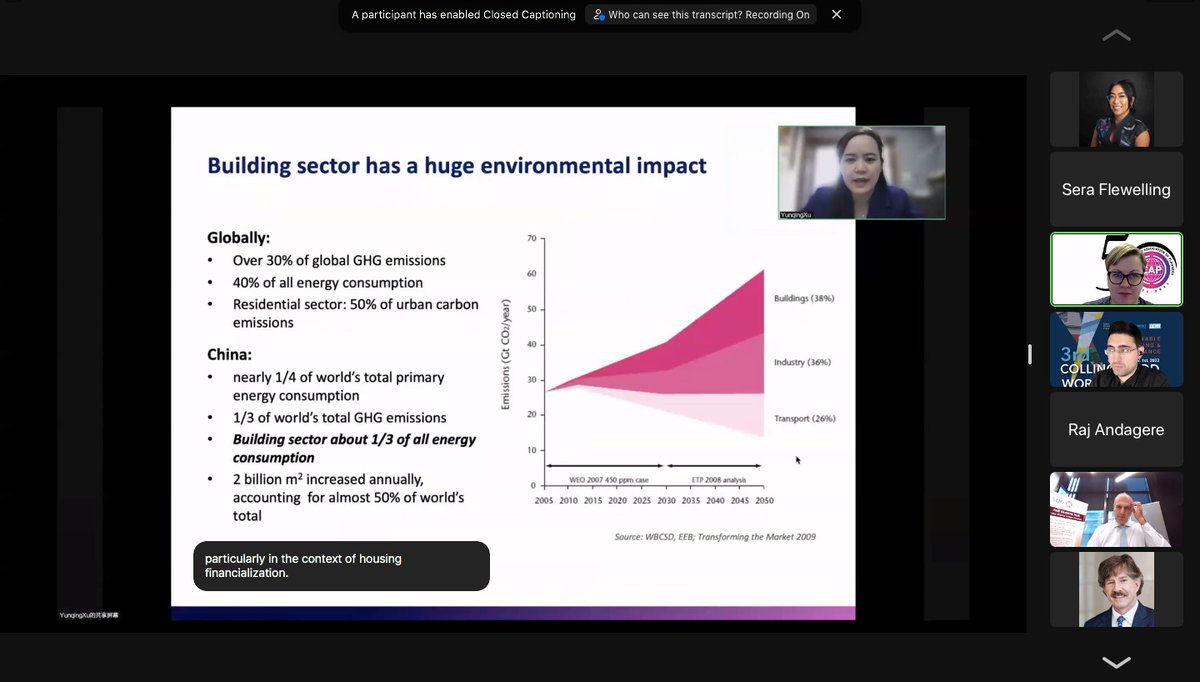
Task: Click '40% of all energy consumption' bullet
Action: [328, 283]
